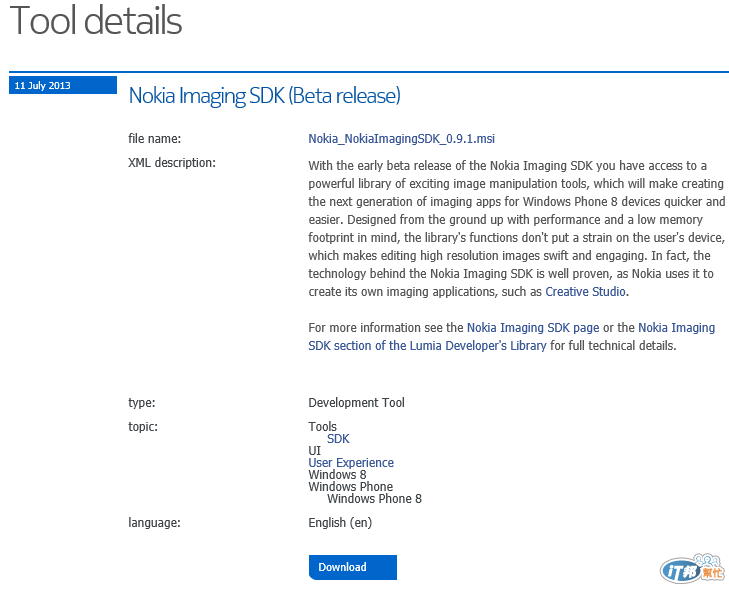729x590 pixels.
Task: Open the User Experience topic link
Action: coord(351,463)
